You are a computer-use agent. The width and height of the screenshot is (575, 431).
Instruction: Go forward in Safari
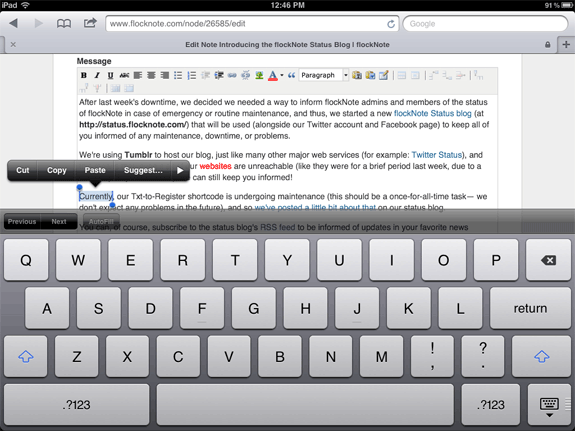tap(38, 23)
